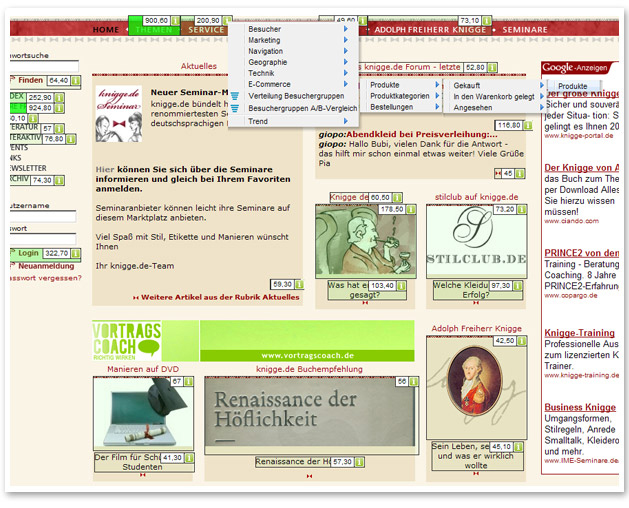
Task: Click info icon beside value 178,50
Action: point(411,209)
